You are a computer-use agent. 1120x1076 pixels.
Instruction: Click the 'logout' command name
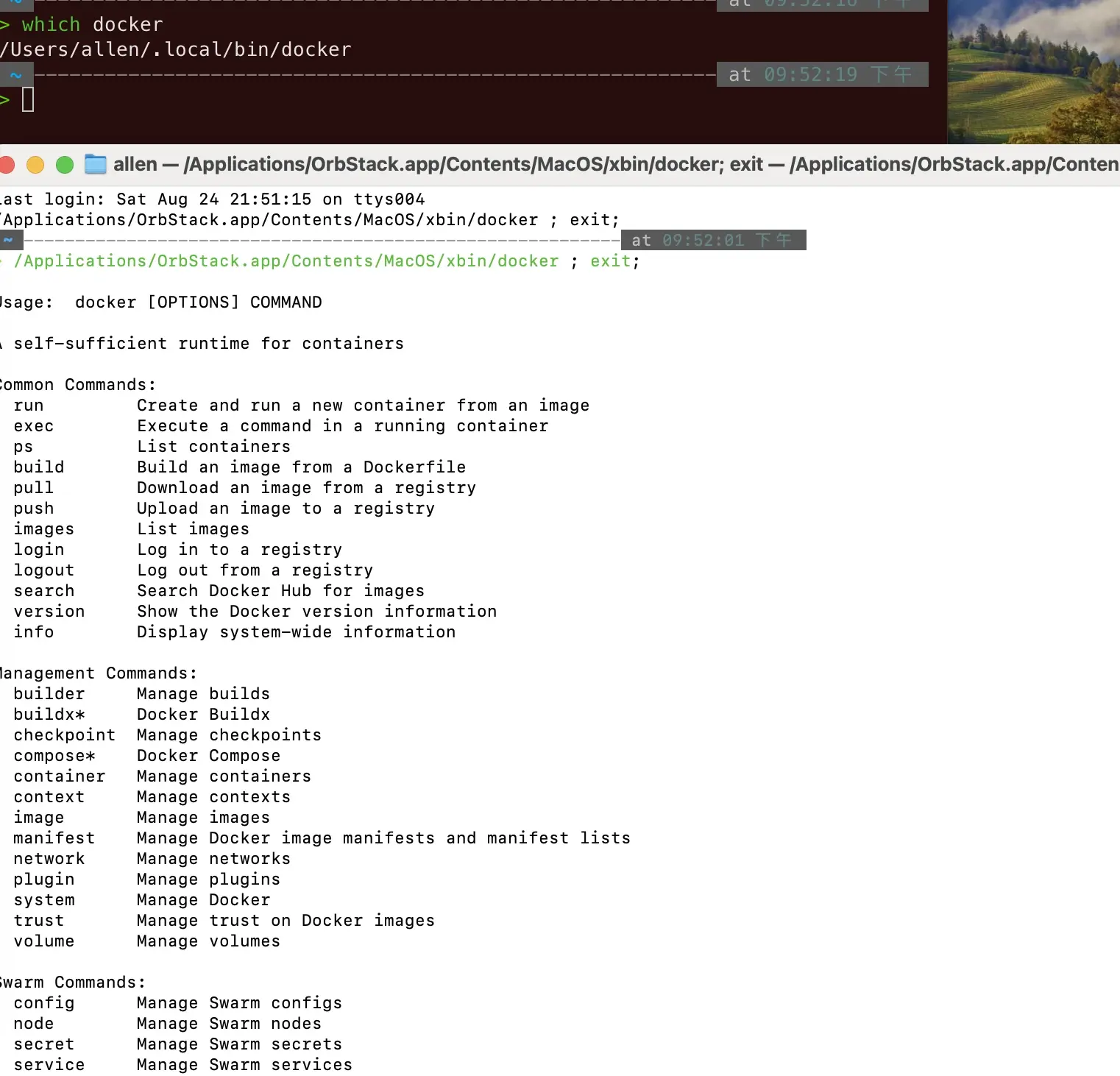click(x=44, y=570)
